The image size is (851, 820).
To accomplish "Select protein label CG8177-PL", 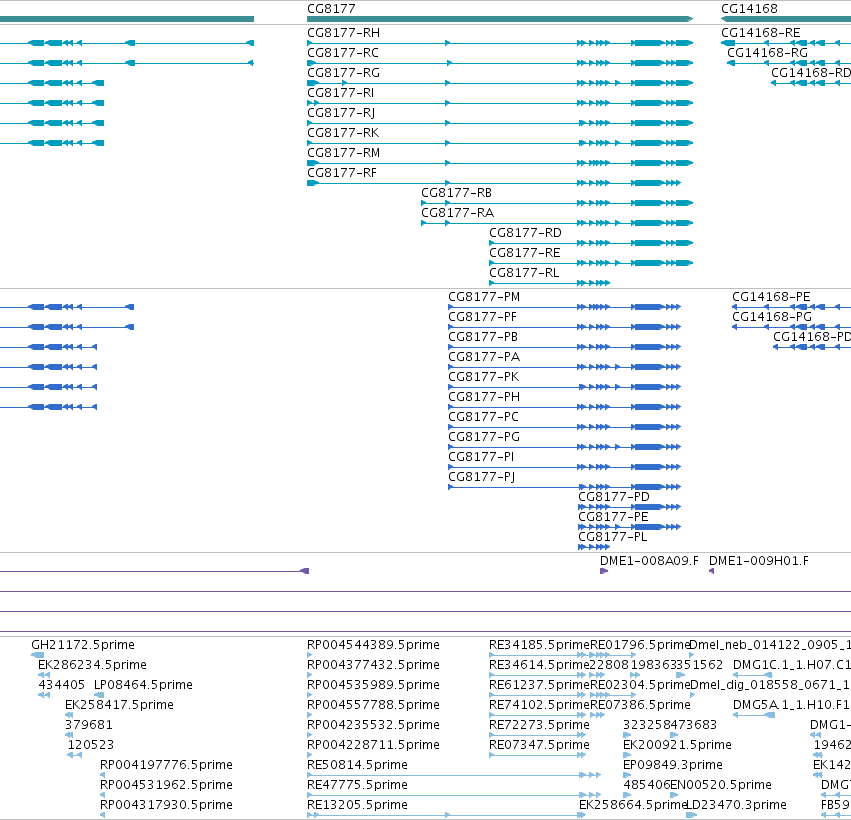I will 613,538.
